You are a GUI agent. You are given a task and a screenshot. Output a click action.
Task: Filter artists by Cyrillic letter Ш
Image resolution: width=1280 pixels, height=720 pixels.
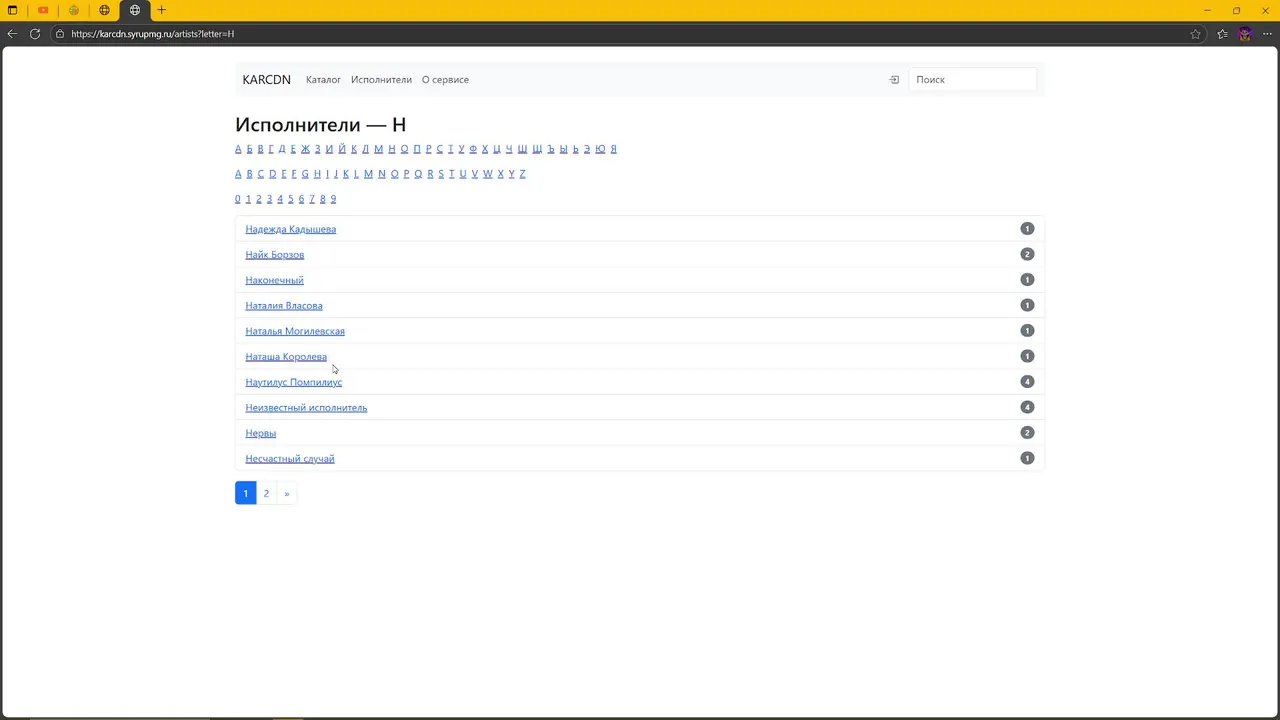522,149
